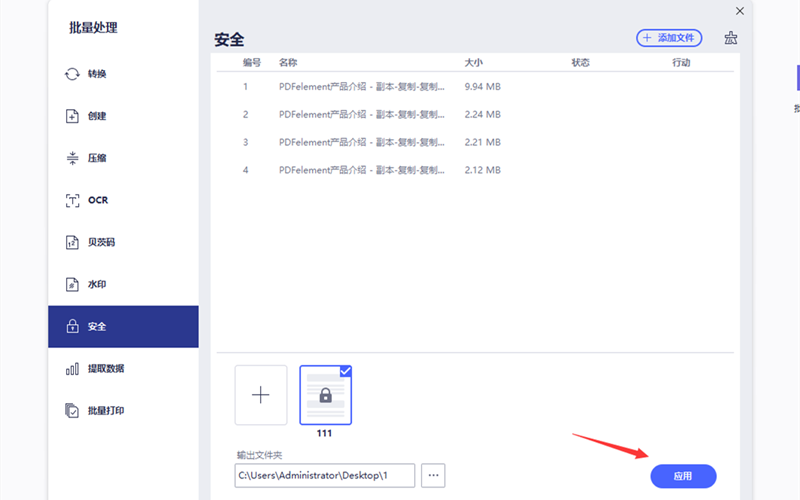Viewport: 800px width, 500px height.
Task: Add a new security template with plus tile
Action: tap(261, 395)
